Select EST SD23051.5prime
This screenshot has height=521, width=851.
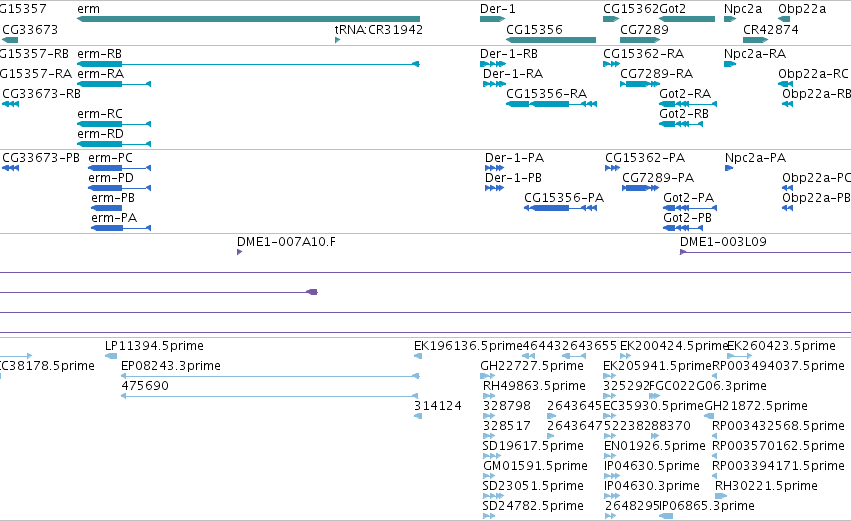click(x=493, y=496)
